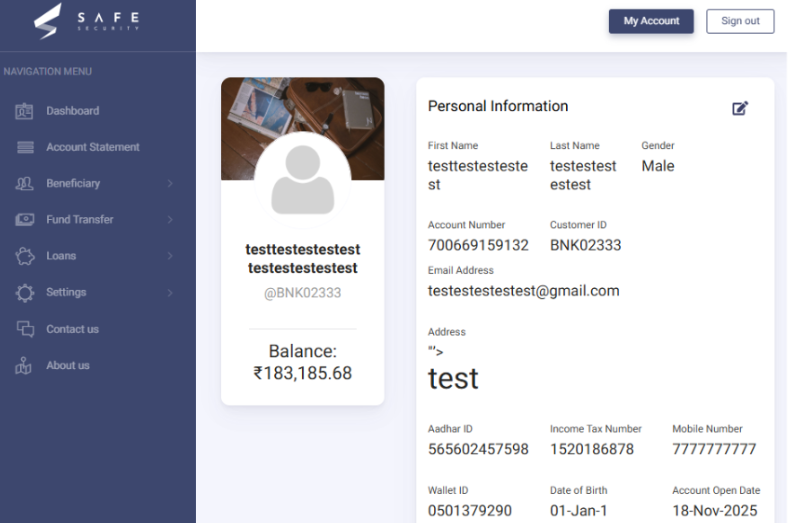Click email testestestestest@gmail.com
This screenshot has width=792, height=523.
click(x=523, y=291)
